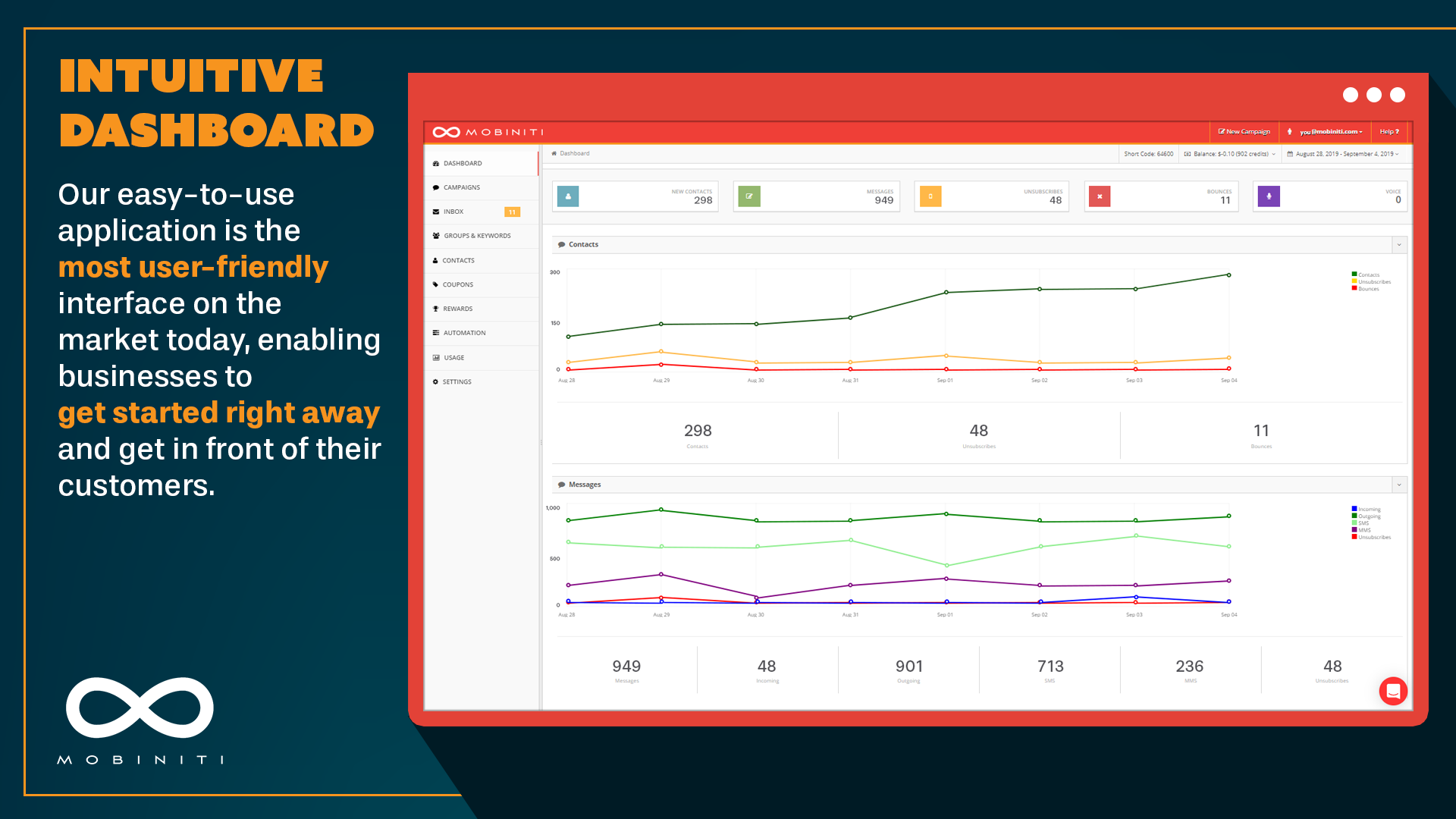1456x819 pixels.
Task: Open Automation in the sidebar
Action: (x=464, y=333)
